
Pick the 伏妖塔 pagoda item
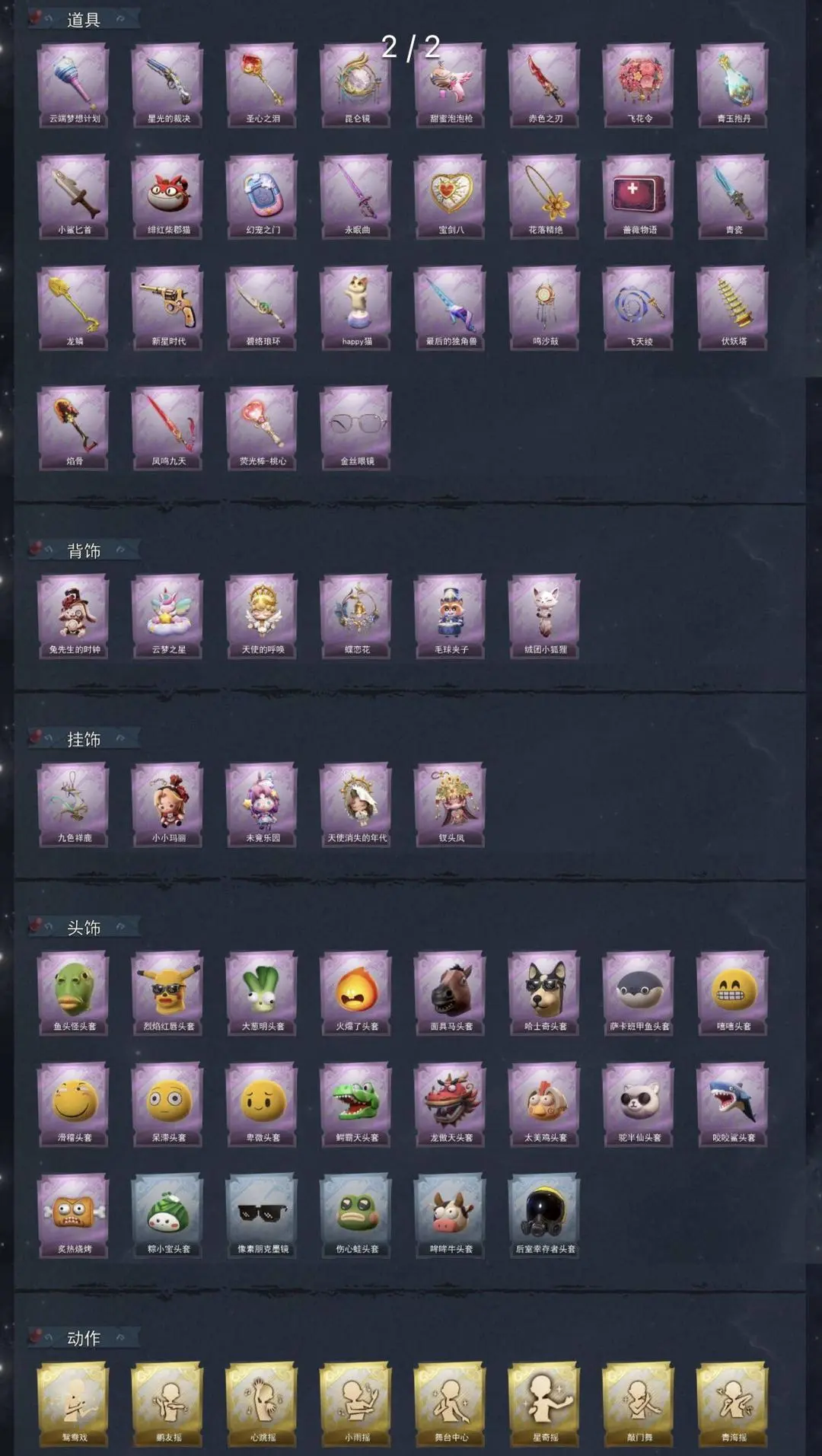tap(734, 307)
